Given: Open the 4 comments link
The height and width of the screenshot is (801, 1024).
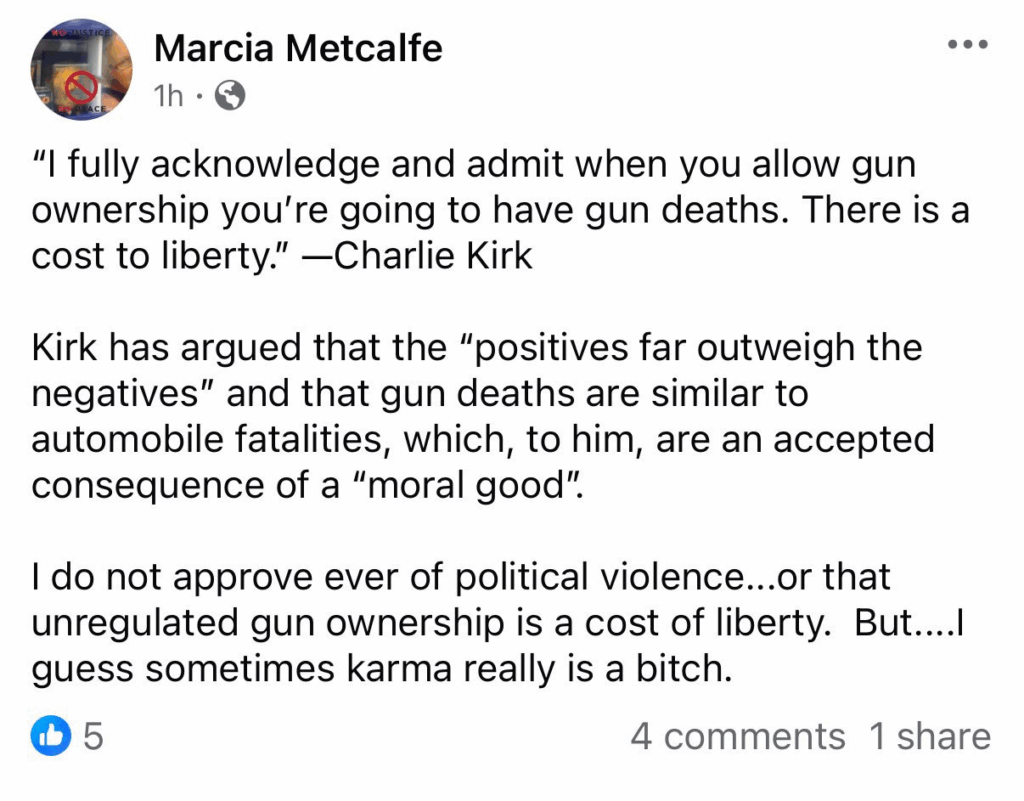Looking at the screenshot, I should 737,737.
